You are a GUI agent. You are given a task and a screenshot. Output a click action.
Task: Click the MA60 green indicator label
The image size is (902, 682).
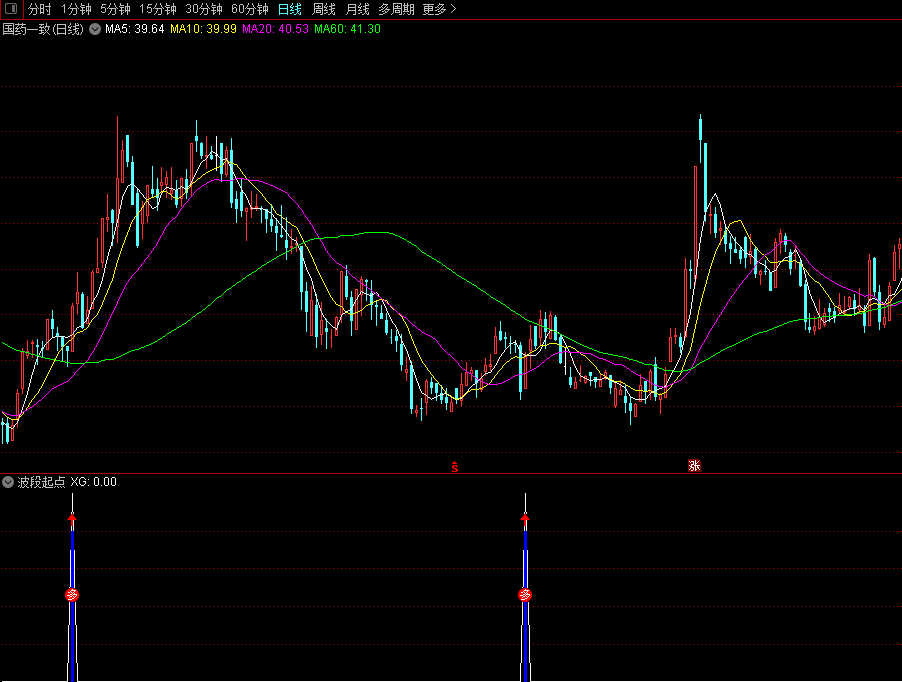tap(347, 29)
